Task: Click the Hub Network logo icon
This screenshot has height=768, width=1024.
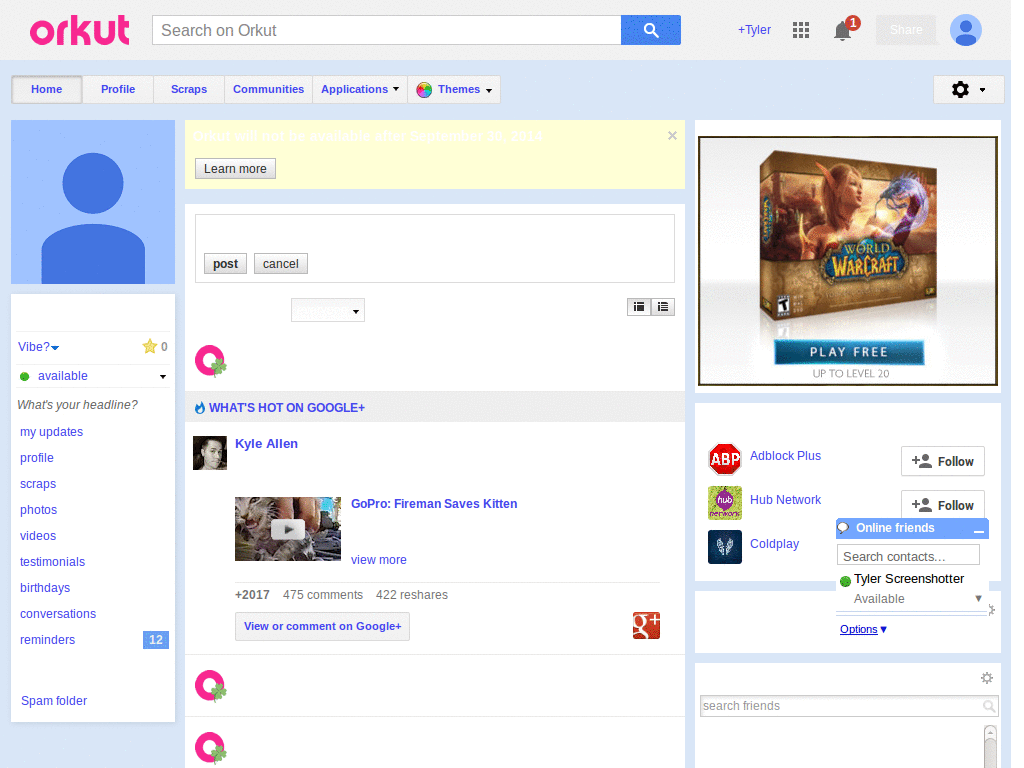Action: pos(725,503)
